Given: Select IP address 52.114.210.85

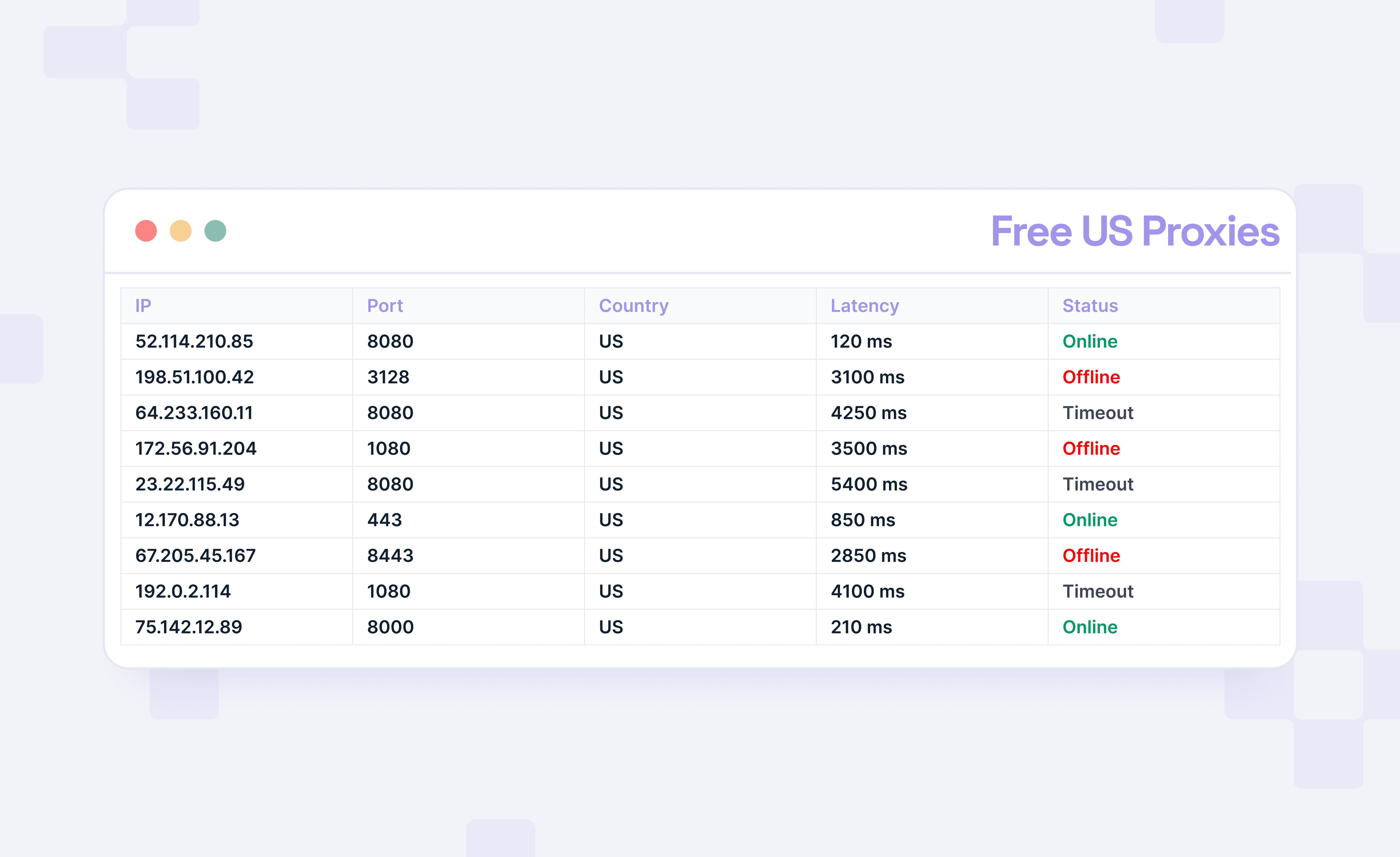Looking at the screenshot, I should pyautogui.click(x=194, y=341).
